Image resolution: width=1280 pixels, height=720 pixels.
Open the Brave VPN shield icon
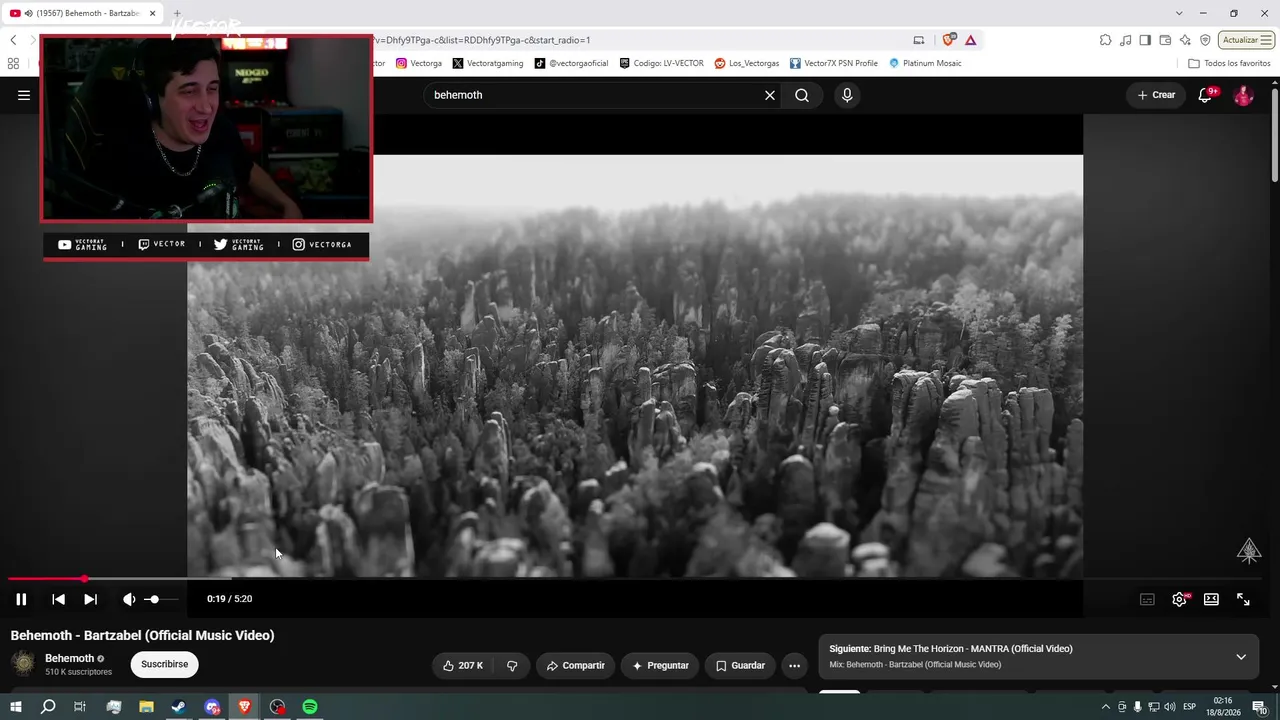coord(1205,40)
